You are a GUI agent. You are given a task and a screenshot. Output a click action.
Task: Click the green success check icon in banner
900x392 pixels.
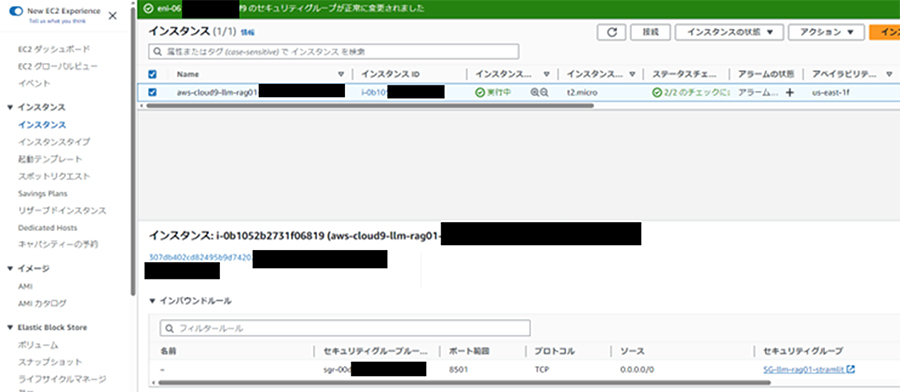click(149, 9)
